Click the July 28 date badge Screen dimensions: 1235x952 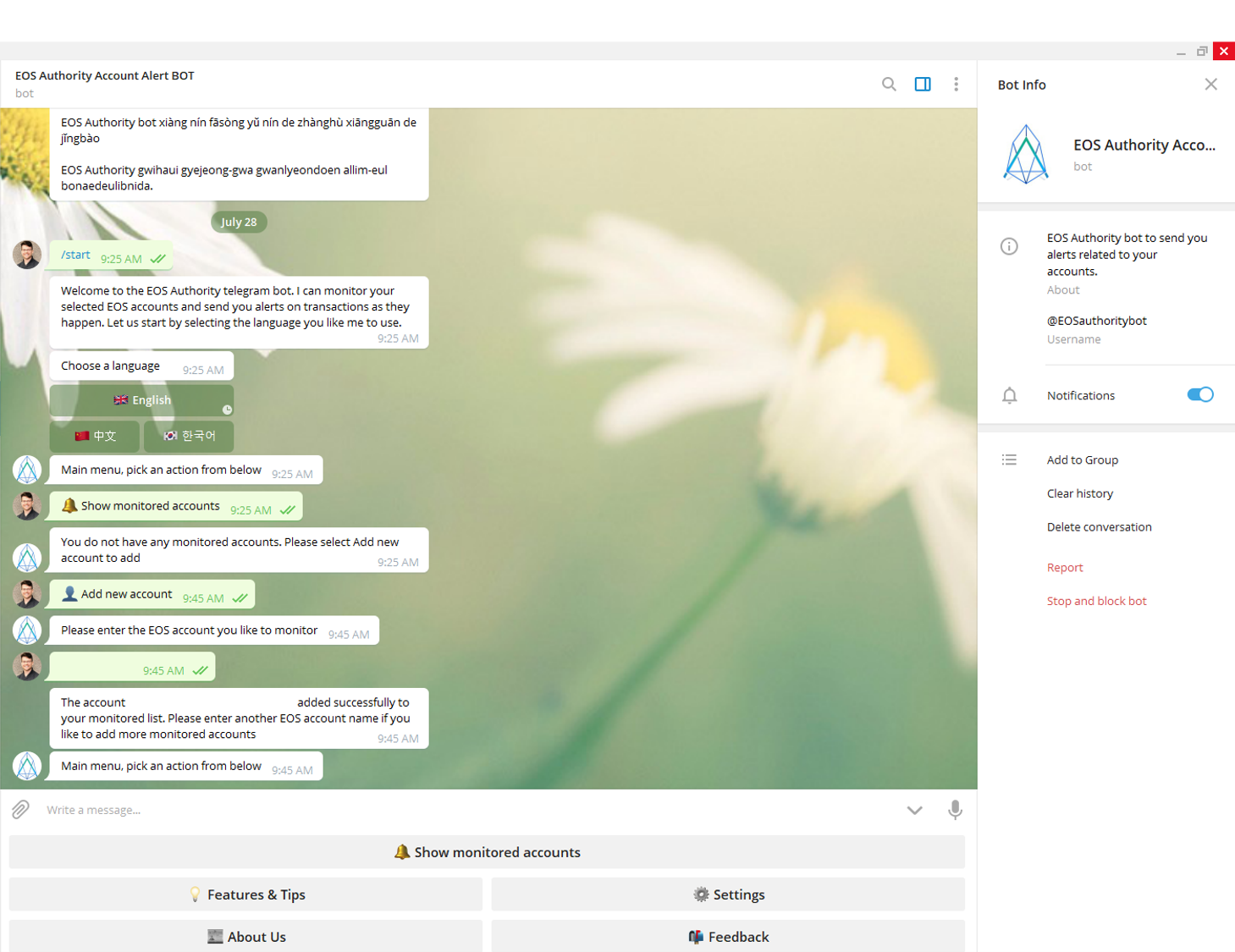[x=239, y=222]
